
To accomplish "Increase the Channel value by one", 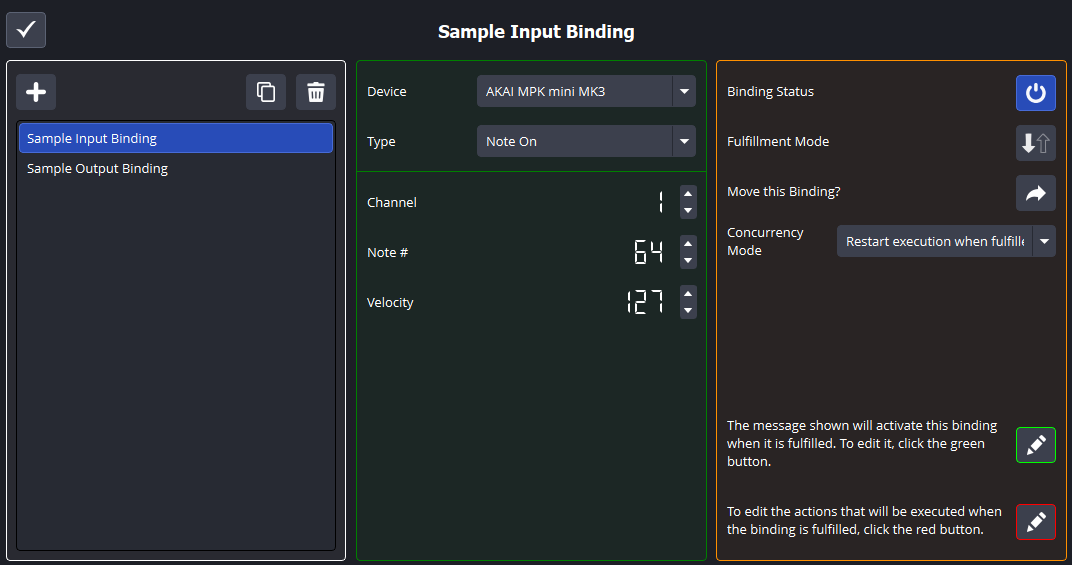I will pos(688,193).
